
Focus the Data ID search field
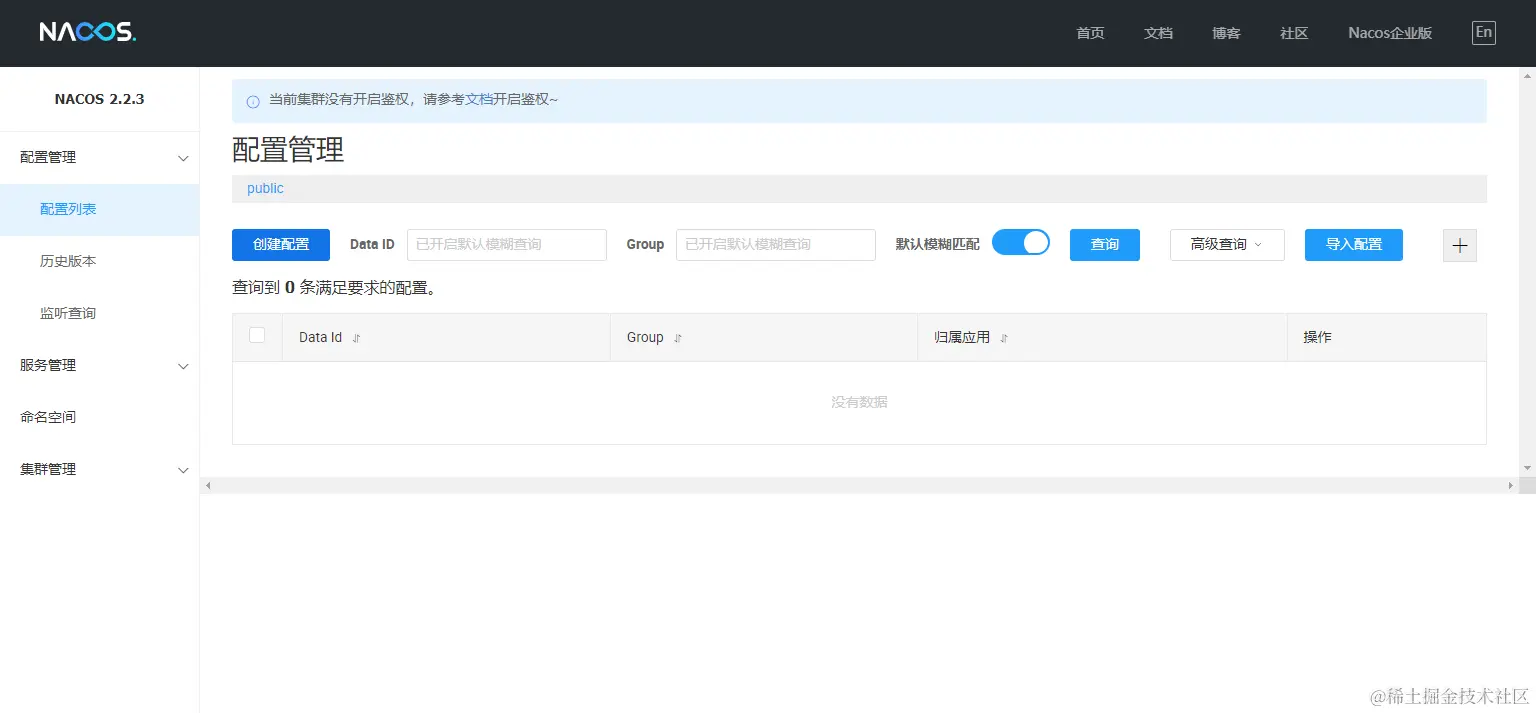pyautogui.click(x=507, y=245)
